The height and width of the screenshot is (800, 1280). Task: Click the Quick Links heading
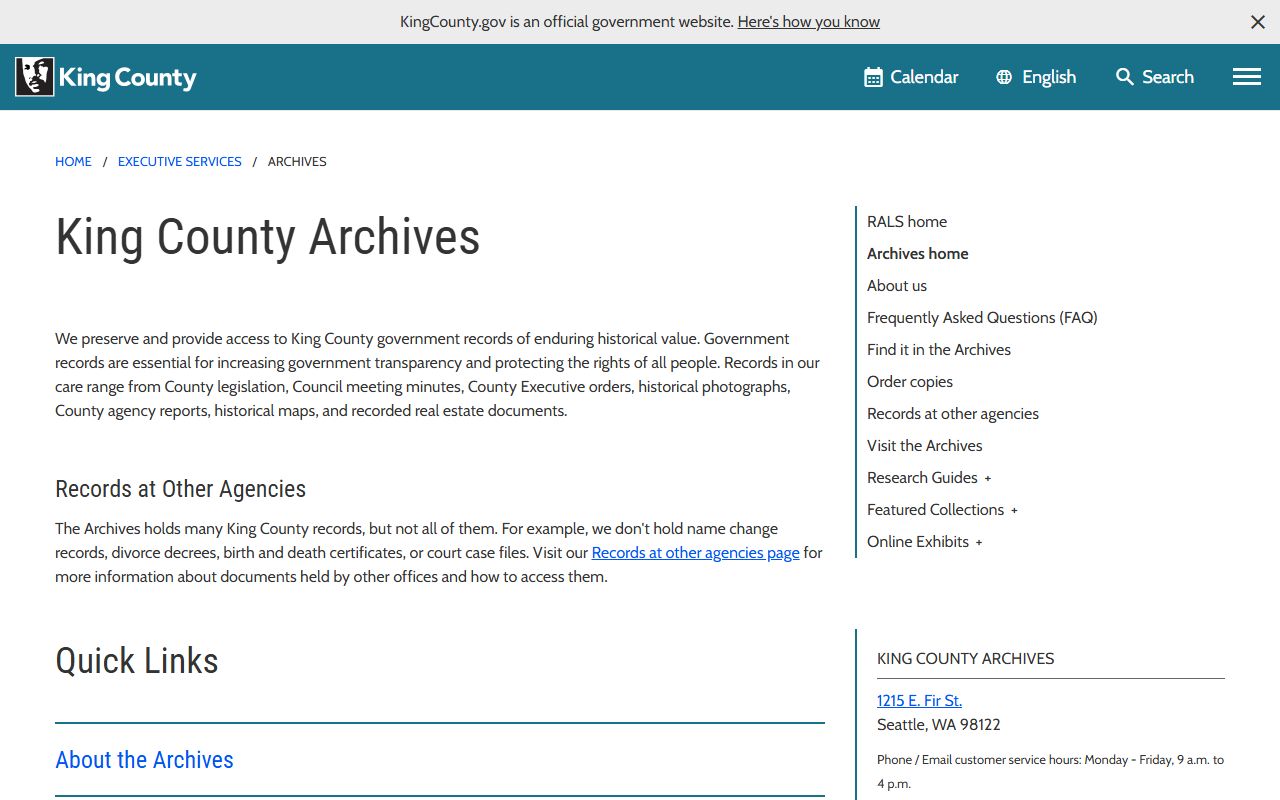[137, 661]
